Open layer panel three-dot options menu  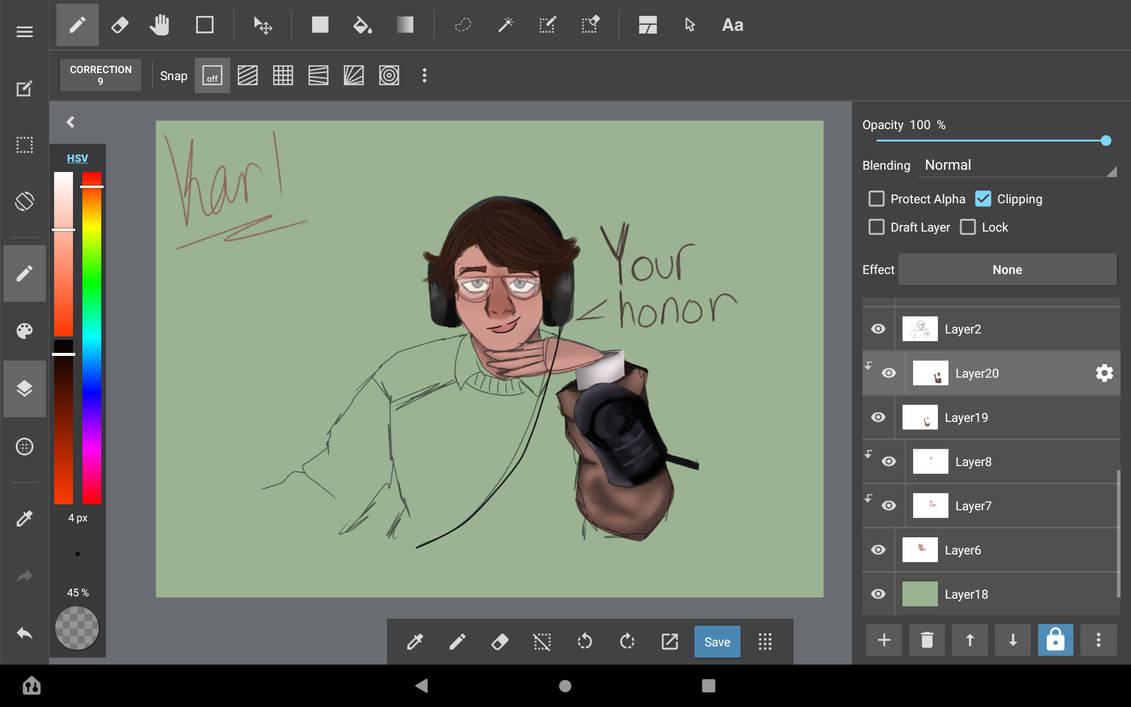coord(1098,640)
